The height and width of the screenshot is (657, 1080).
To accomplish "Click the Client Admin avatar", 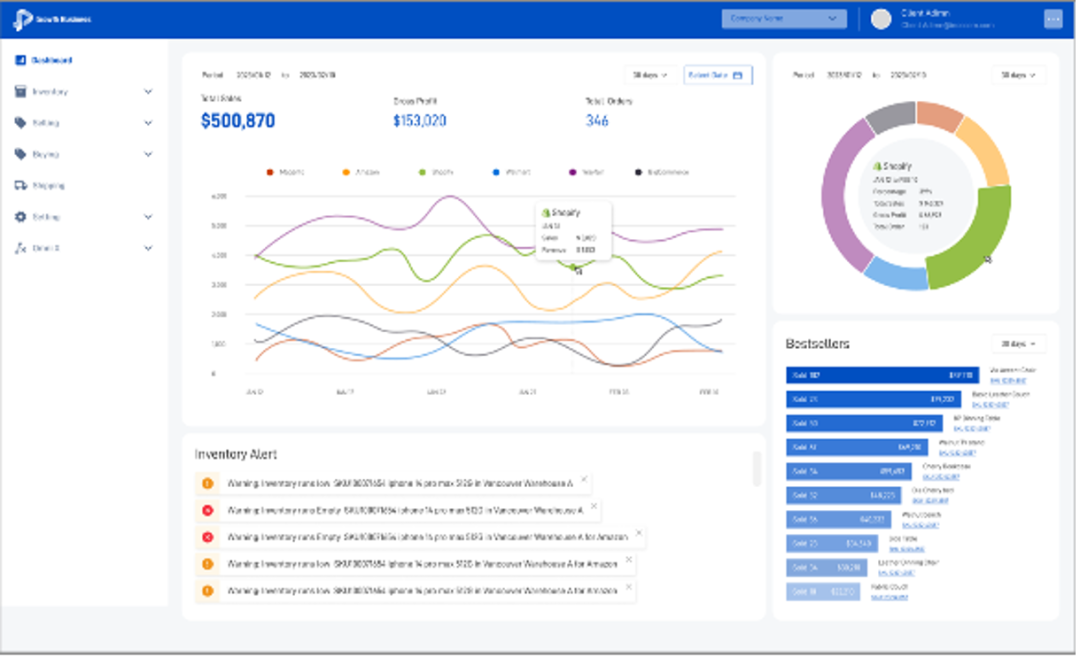I will (x=881, y=19).
